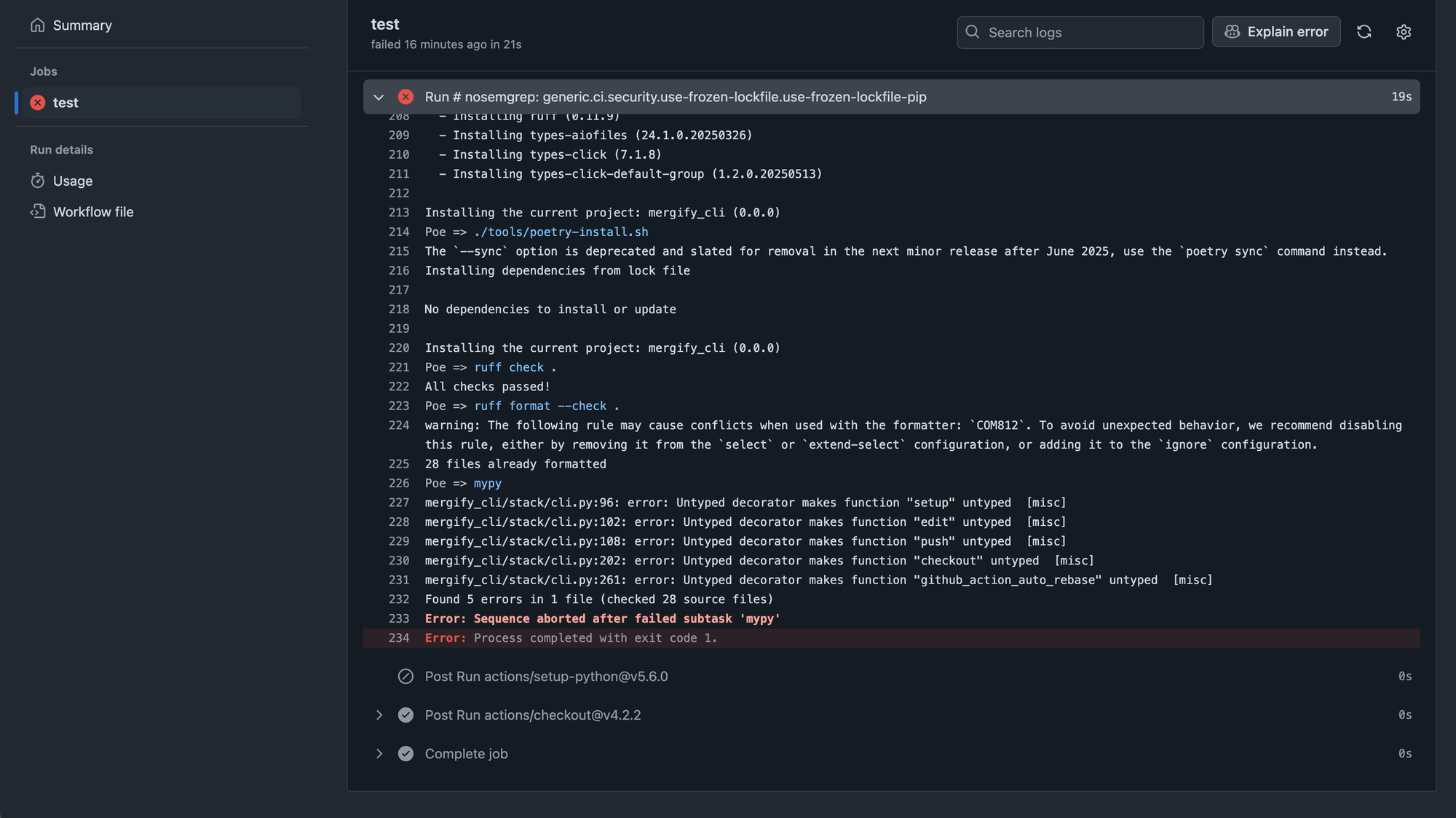Focus the Search logs field
The image size is (1456, 818).
1090,33
